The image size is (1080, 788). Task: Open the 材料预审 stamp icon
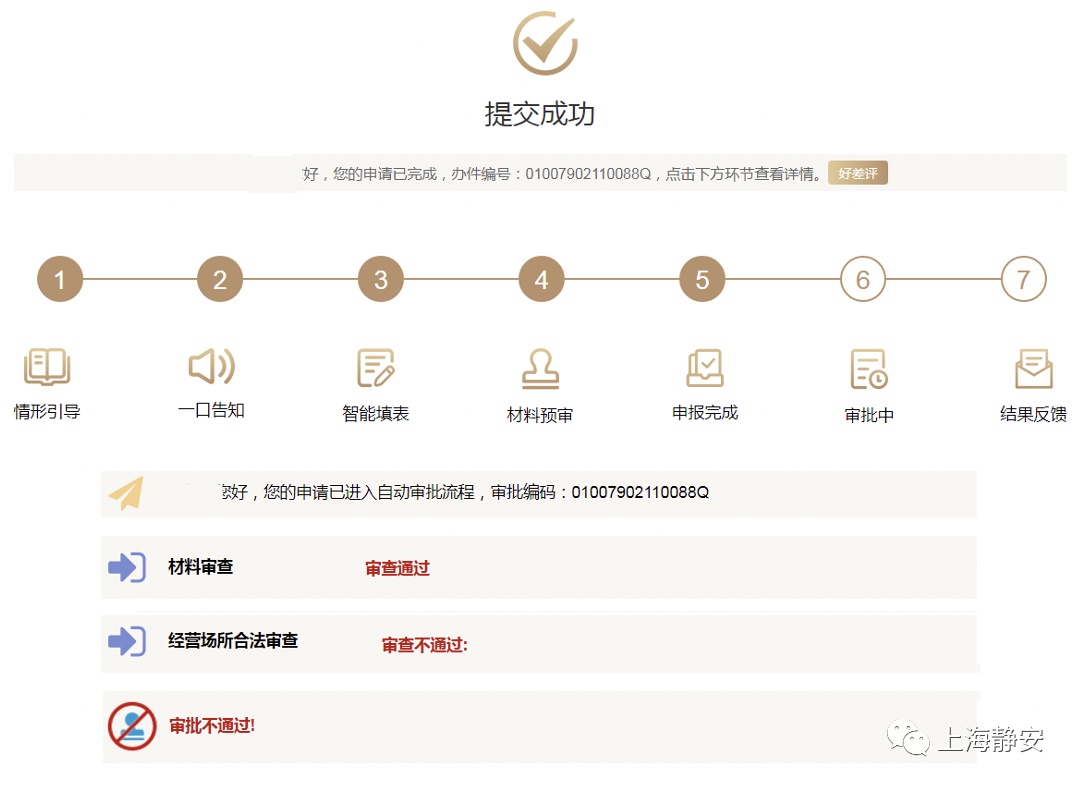pos(540,369)
